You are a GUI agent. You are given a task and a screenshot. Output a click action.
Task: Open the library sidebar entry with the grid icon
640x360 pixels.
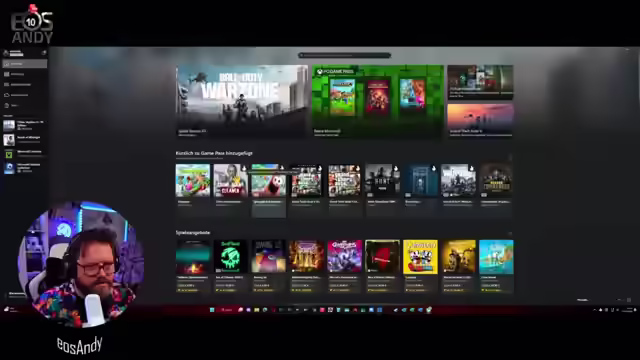coord(24,74)
